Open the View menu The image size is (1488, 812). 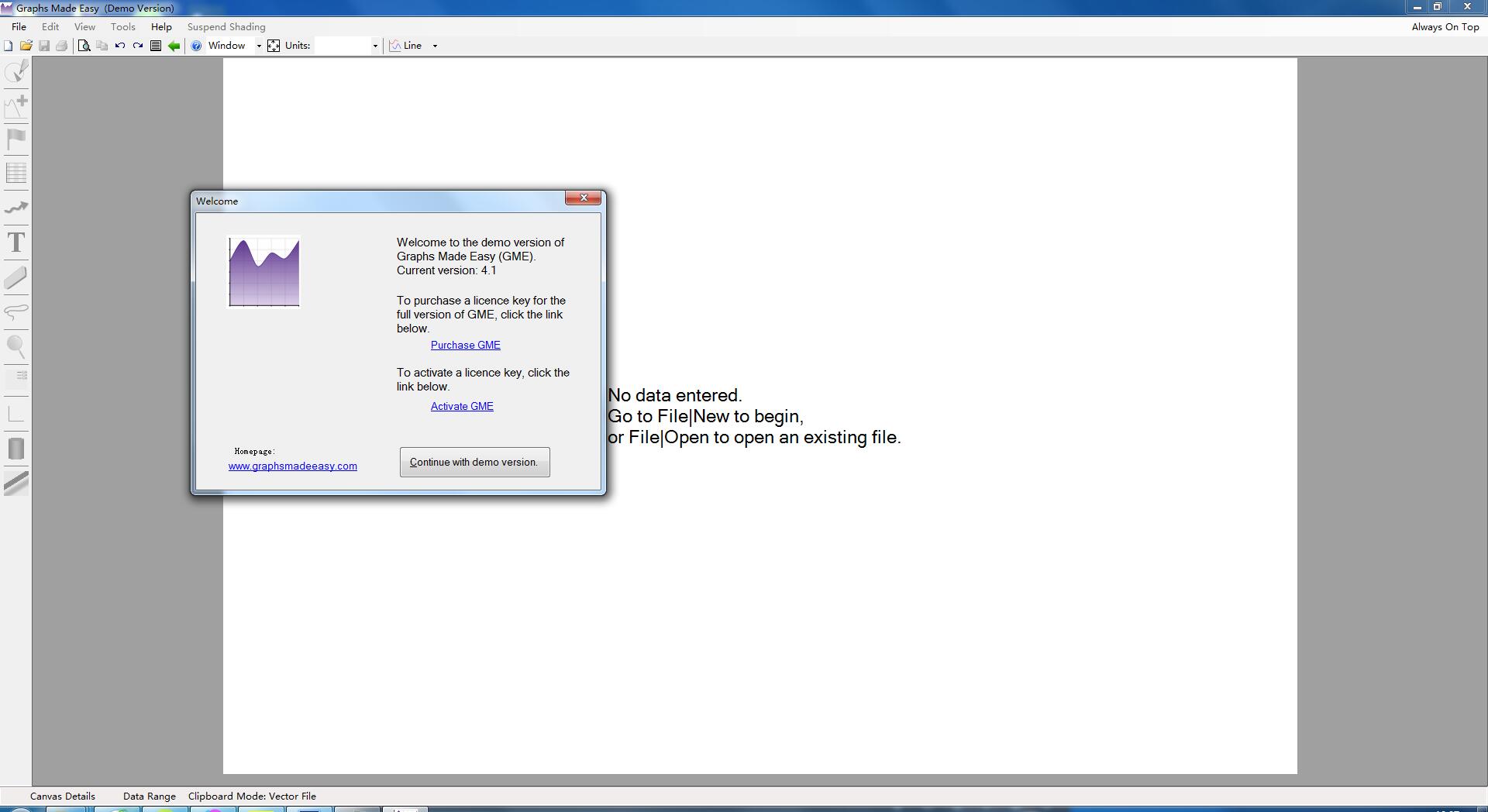(x=84, y=26)
